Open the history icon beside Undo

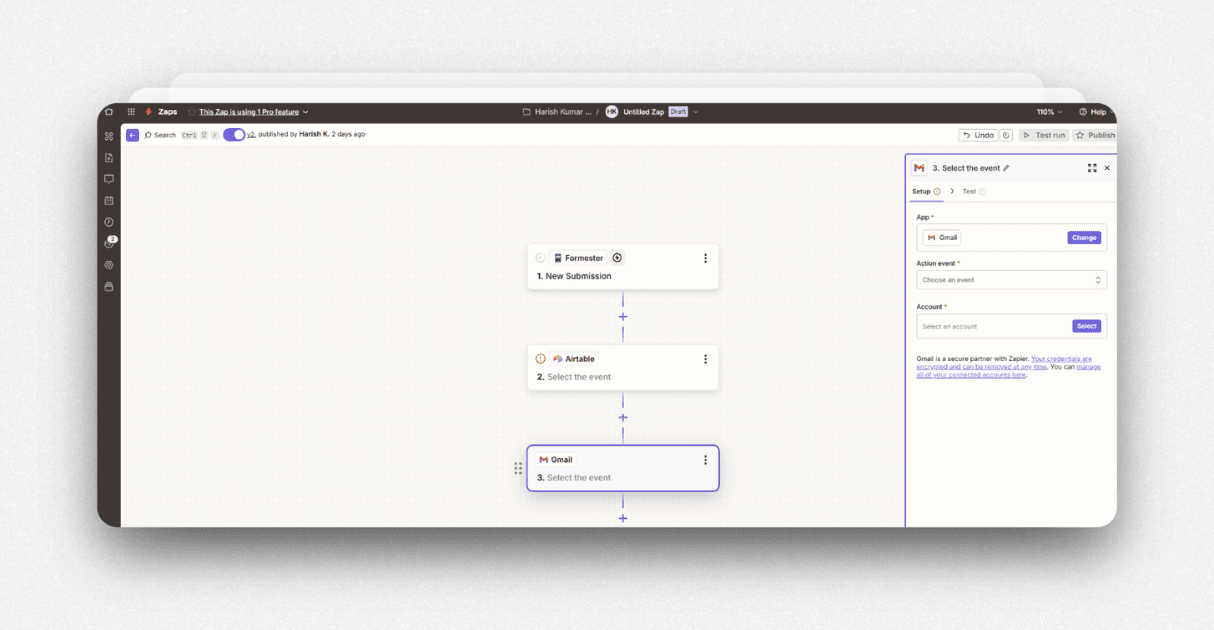[x=1006, y=135]
